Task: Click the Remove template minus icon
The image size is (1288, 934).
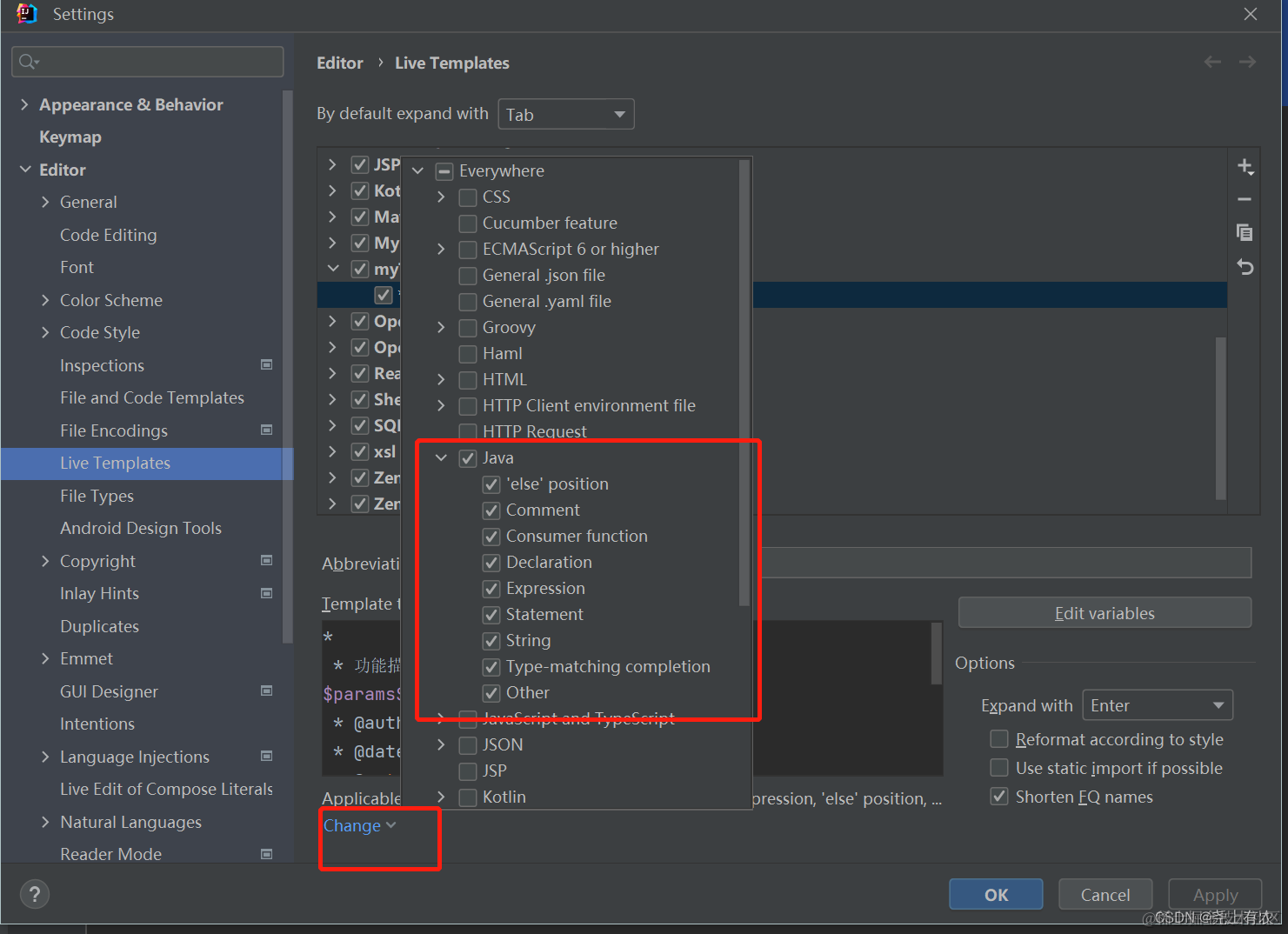Action: click(1245, 199)
